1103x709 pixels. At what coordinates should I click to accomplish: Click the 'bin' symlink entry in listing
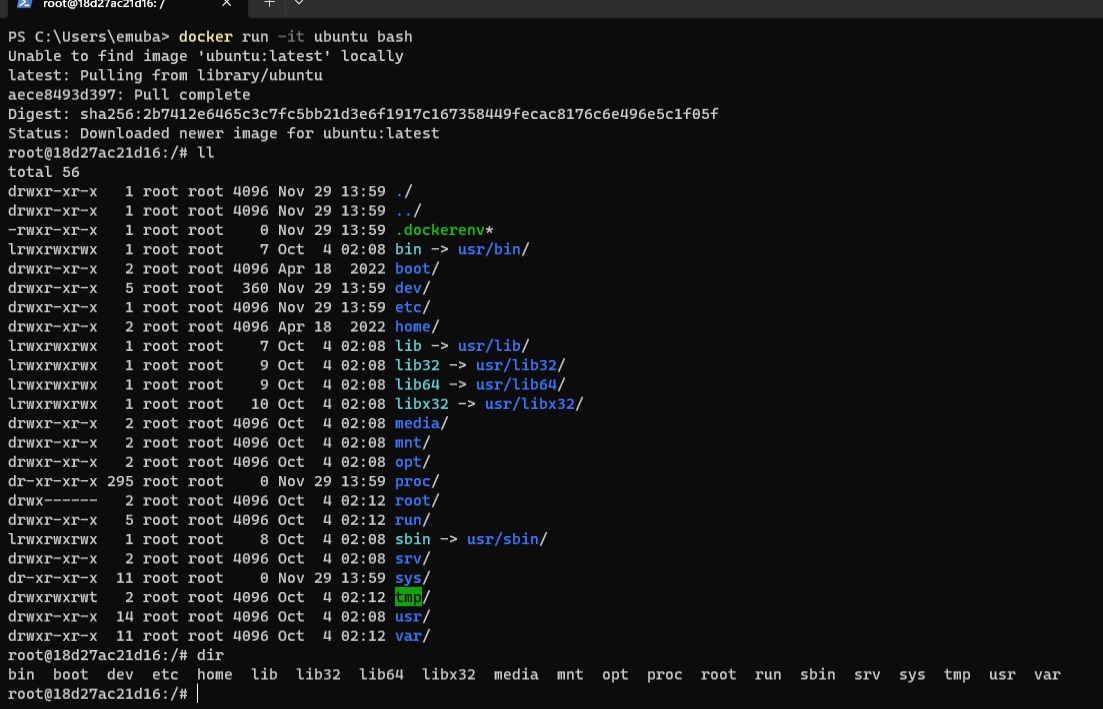pos(408,249)
